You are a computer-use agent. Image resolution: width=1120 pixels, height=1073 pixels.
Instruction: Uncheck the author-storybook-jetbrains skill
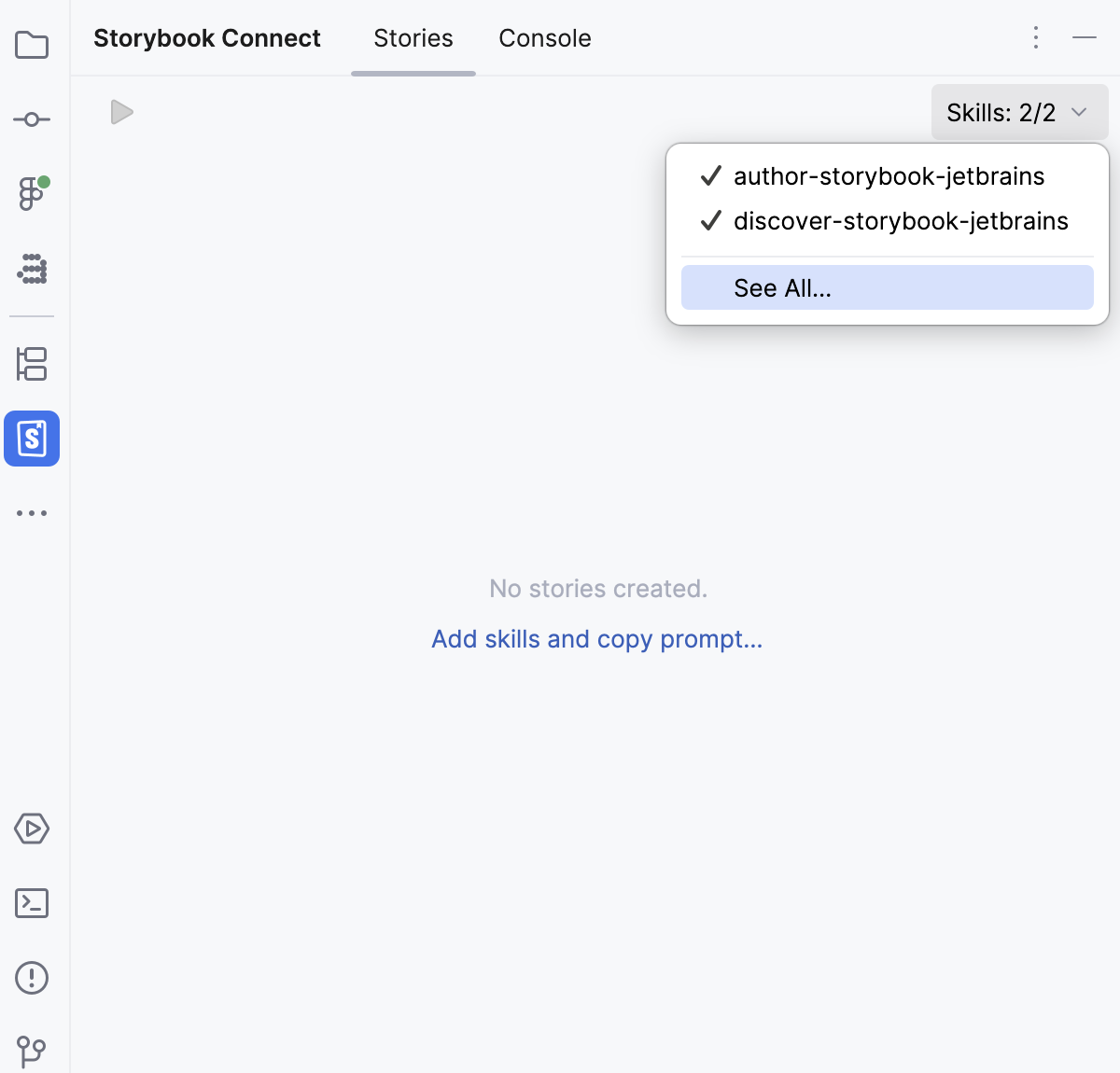887,176
